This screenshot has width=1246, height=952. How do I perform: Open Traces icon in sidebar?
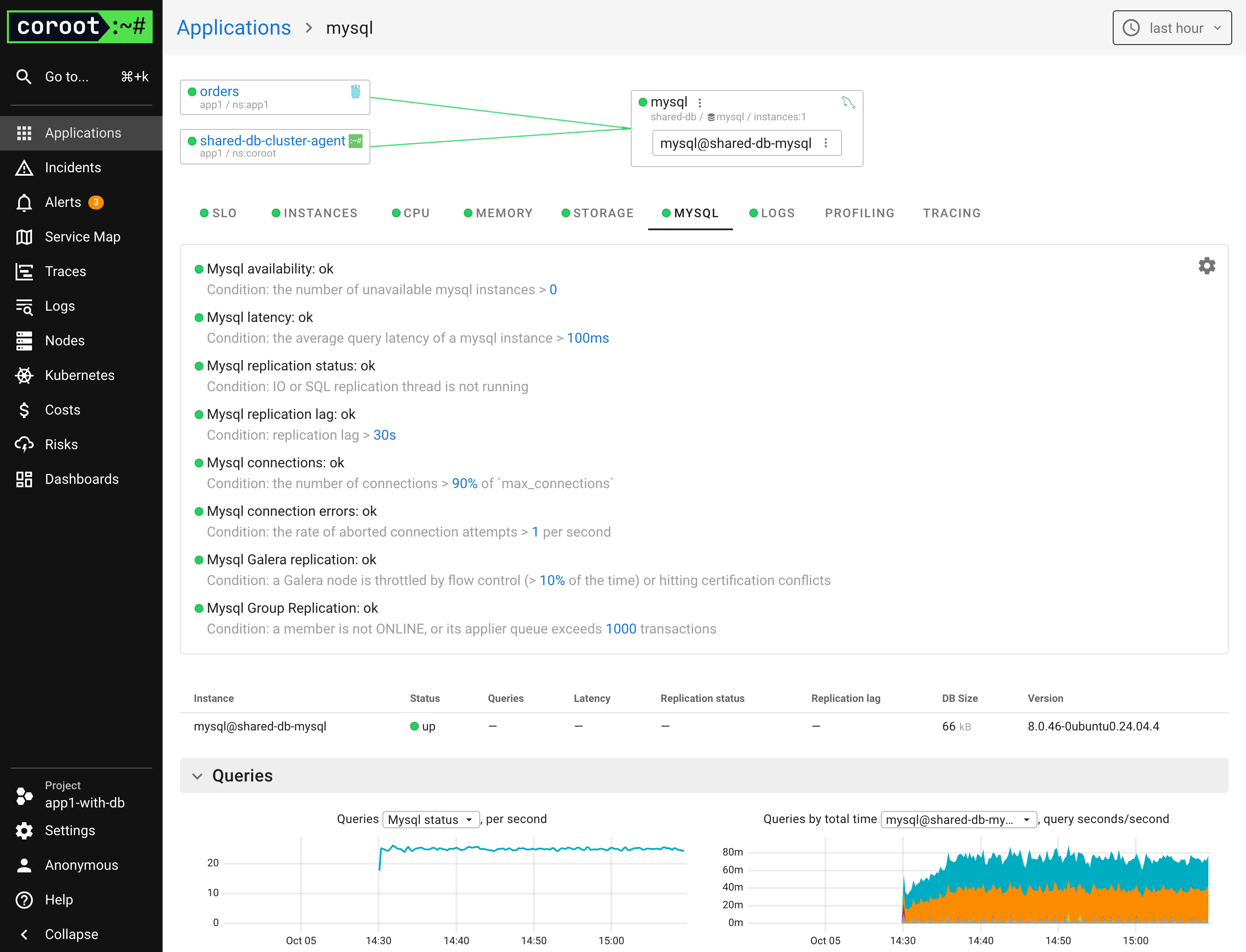coord(24,271)
